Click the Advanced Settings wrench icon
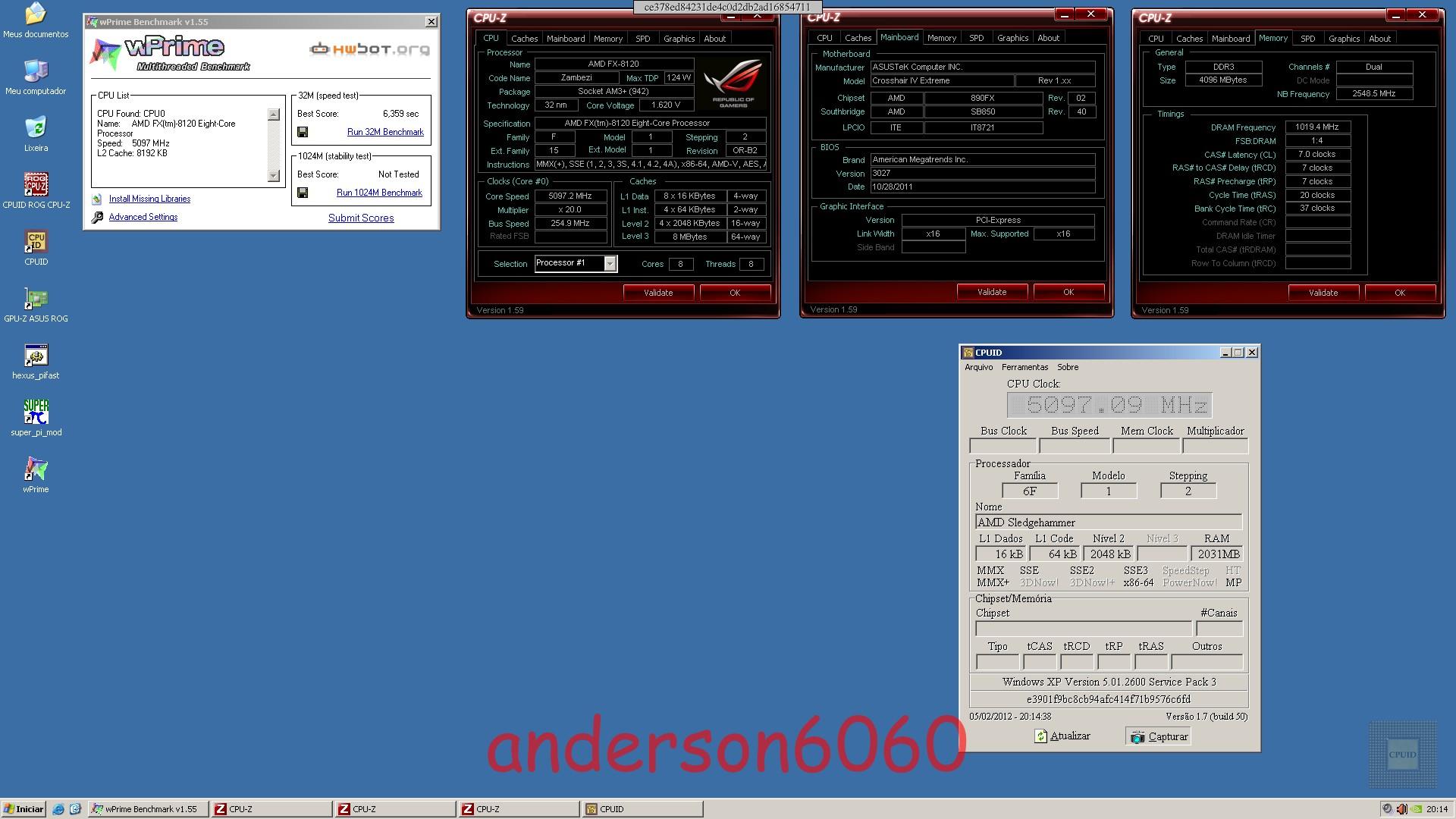Screen dimensions: 1456x819 97,217
